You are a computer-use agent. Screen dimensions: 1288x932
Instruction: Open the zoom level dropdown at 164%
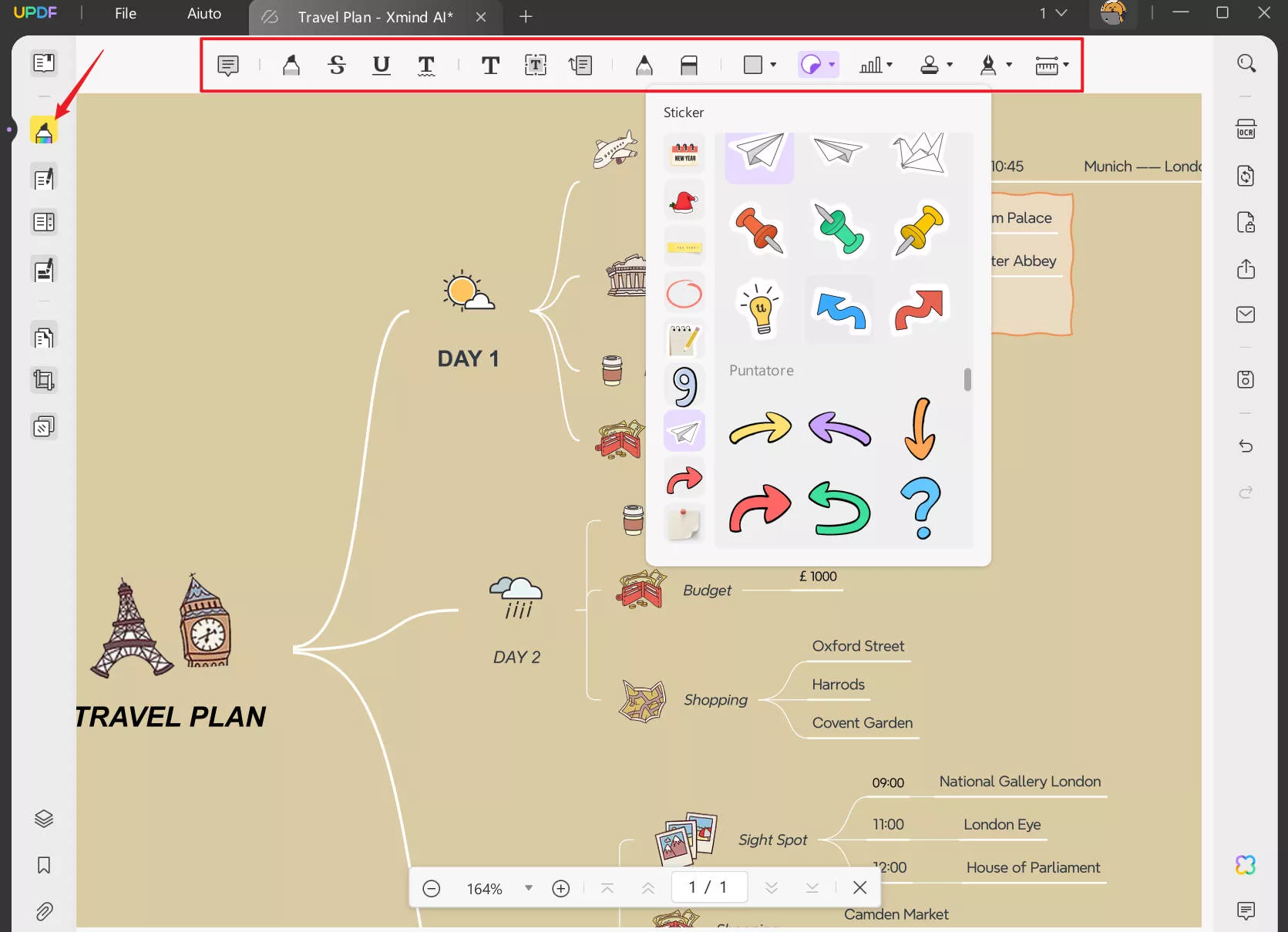(x=529, y=888)
